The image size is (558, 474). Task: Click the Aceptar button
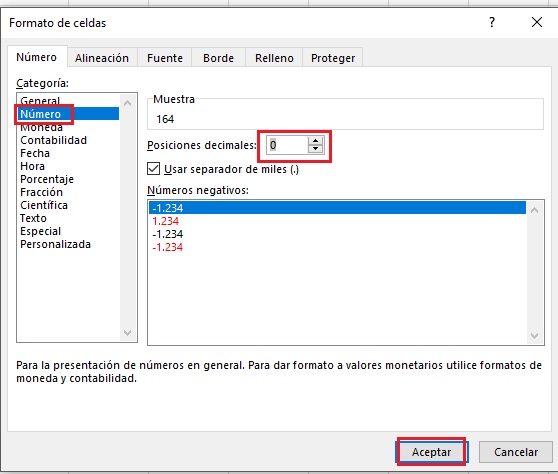[431, 452]
